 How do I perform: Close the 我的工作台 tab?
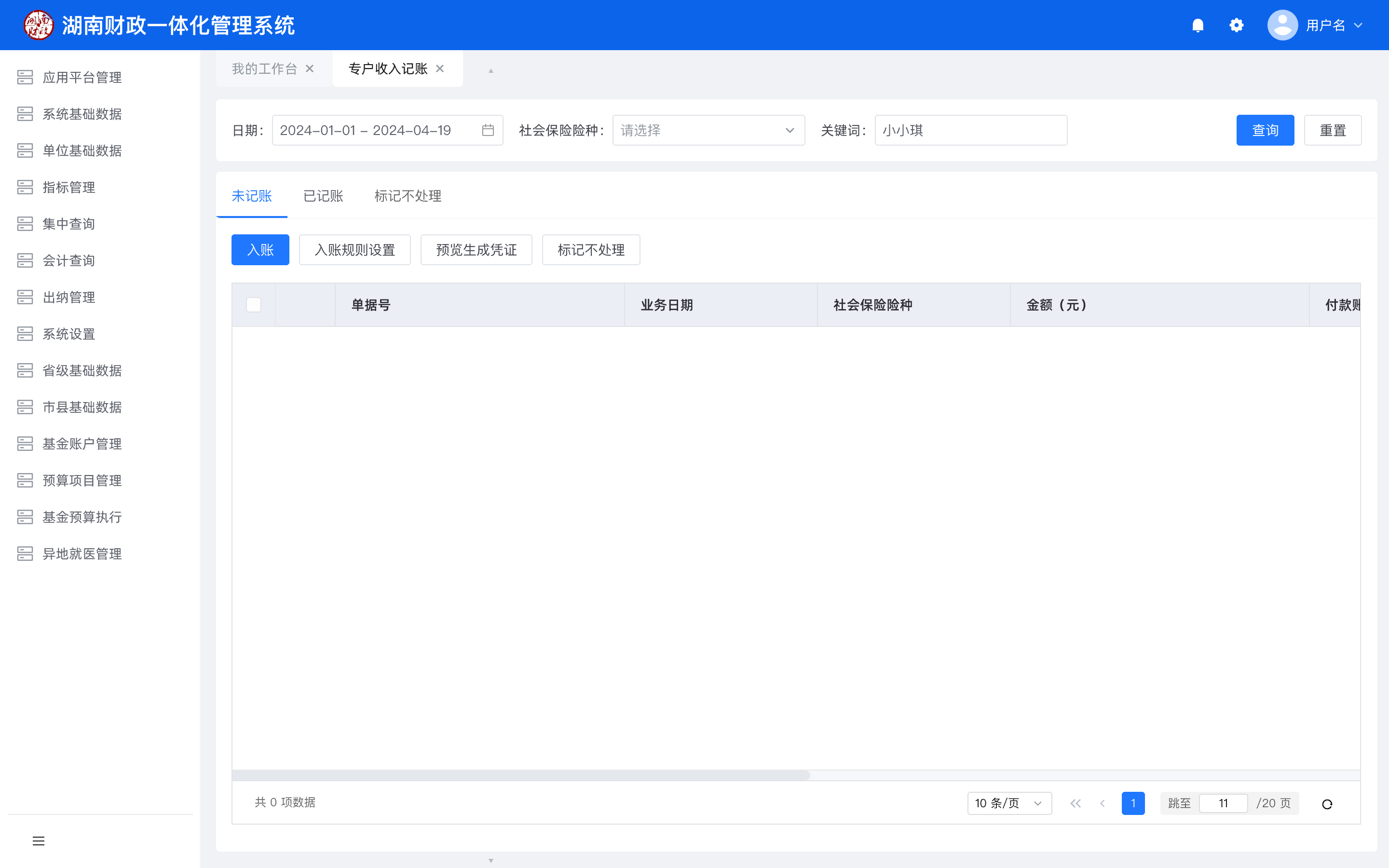(x=309, y=69)
